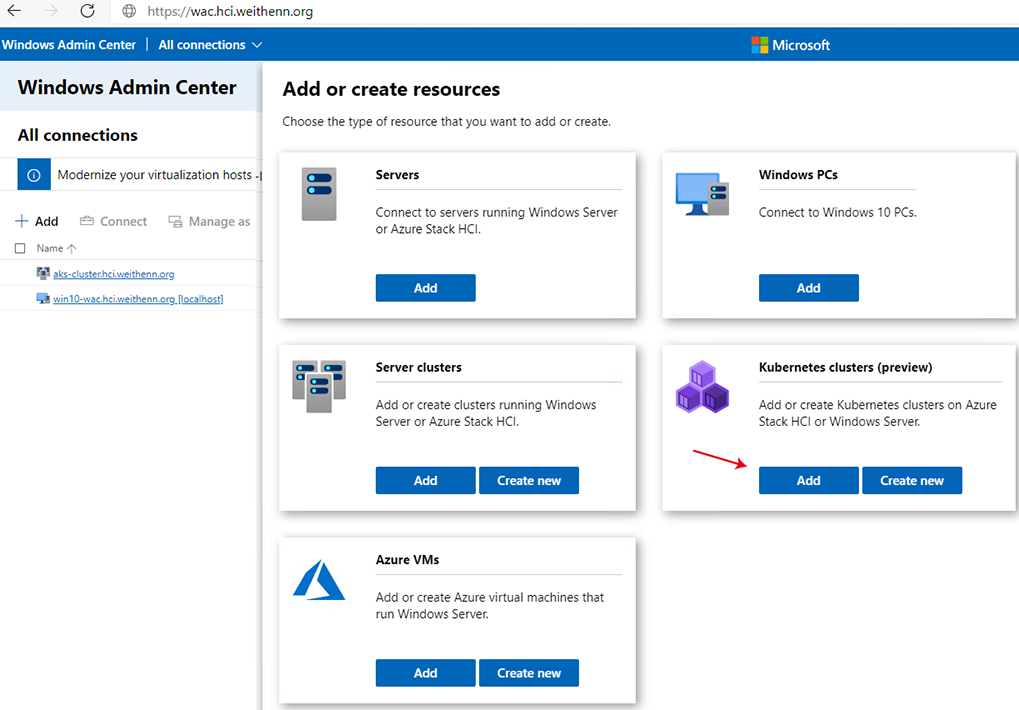The width and height of the screenshot is (1019, 710).
Task: Click the aks-cluster connection icon
Action: coord(43,273)
